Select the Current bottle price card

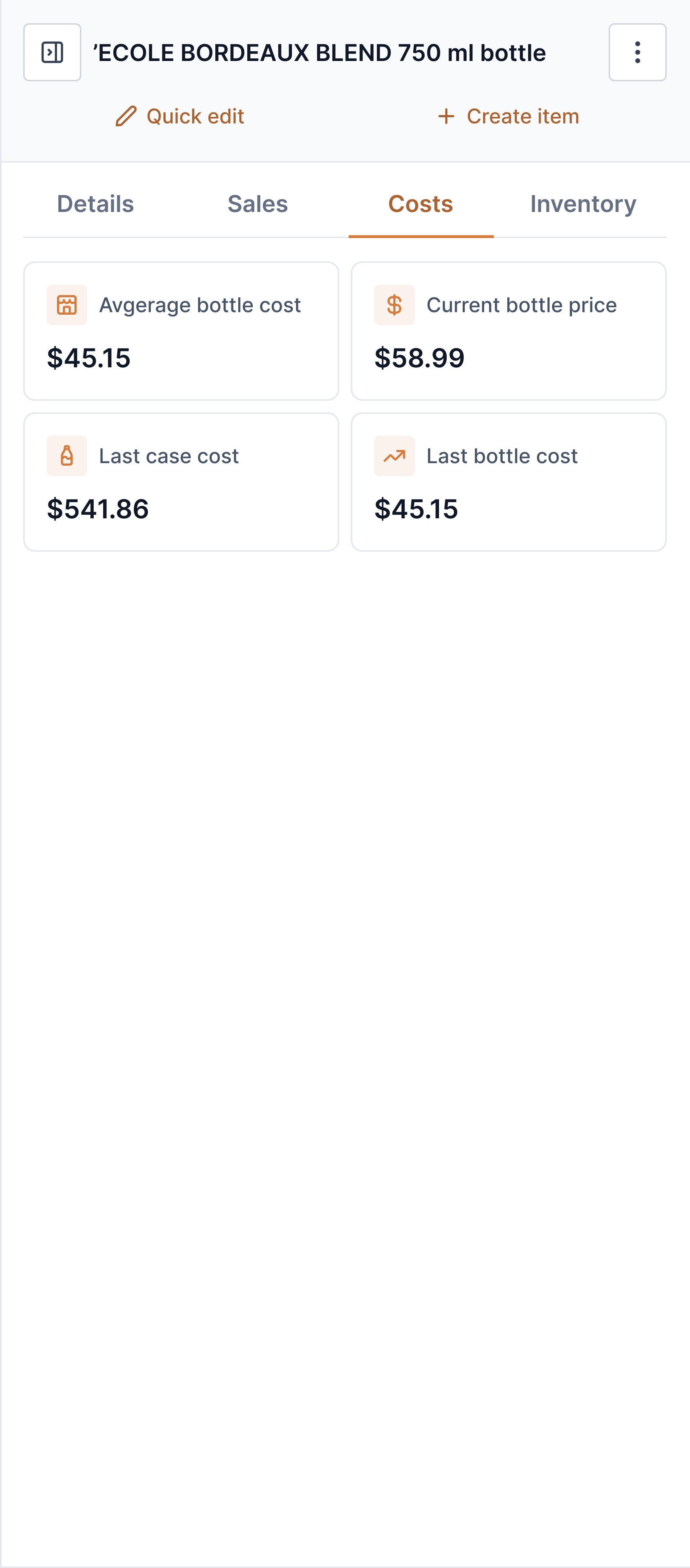[508, 331]
